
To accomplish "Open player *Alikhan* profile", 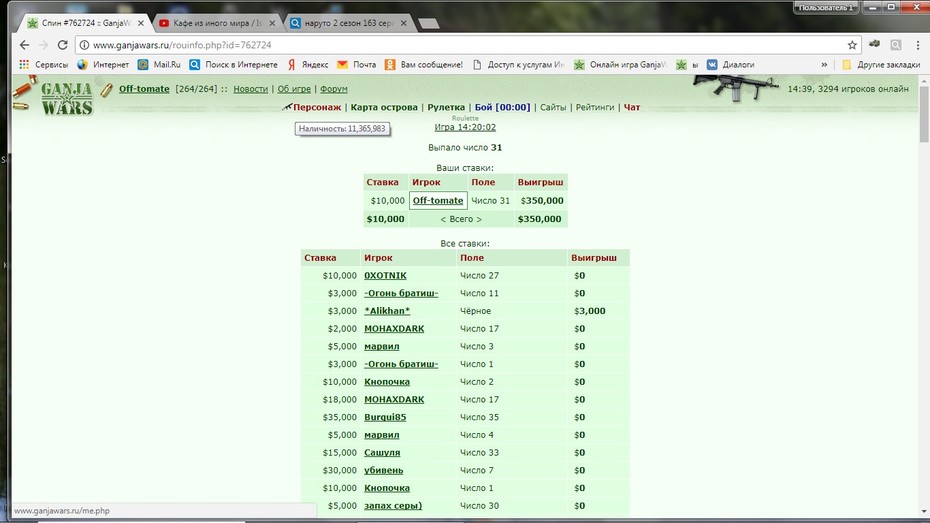I will [x=387, y=311].
